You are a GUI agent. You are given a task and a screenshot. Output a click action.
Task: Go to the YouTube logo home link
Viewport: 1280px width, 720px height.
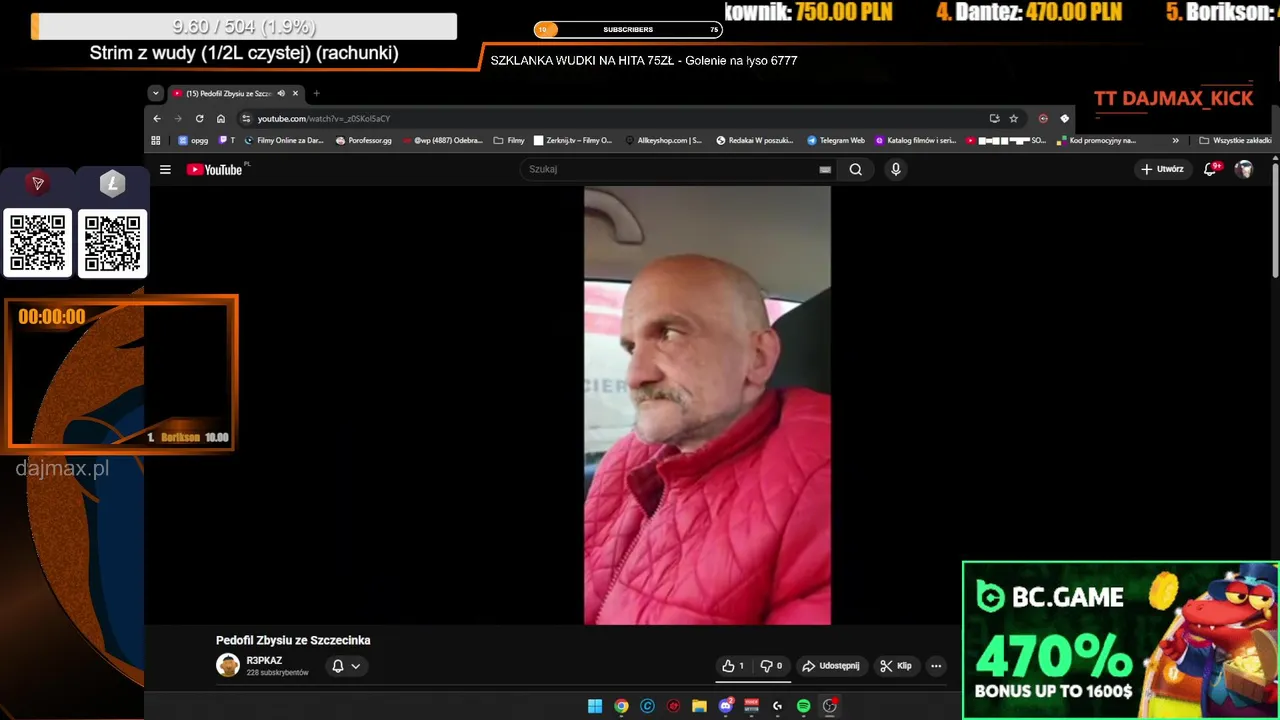214,169
